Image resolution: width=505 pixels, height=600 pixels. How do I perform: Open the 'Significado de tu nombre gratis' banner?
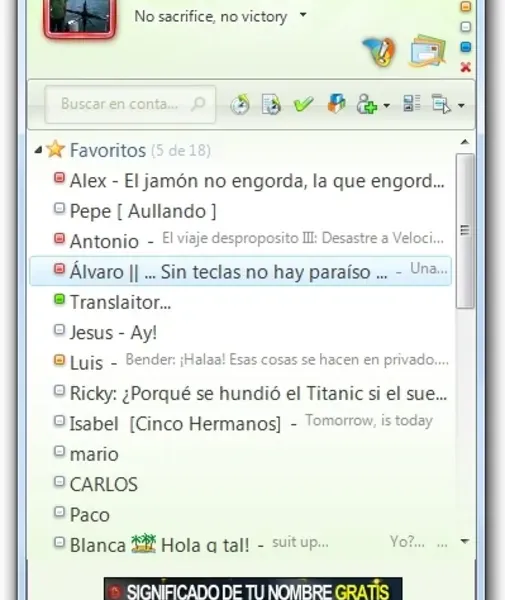(x=253, y=589)
